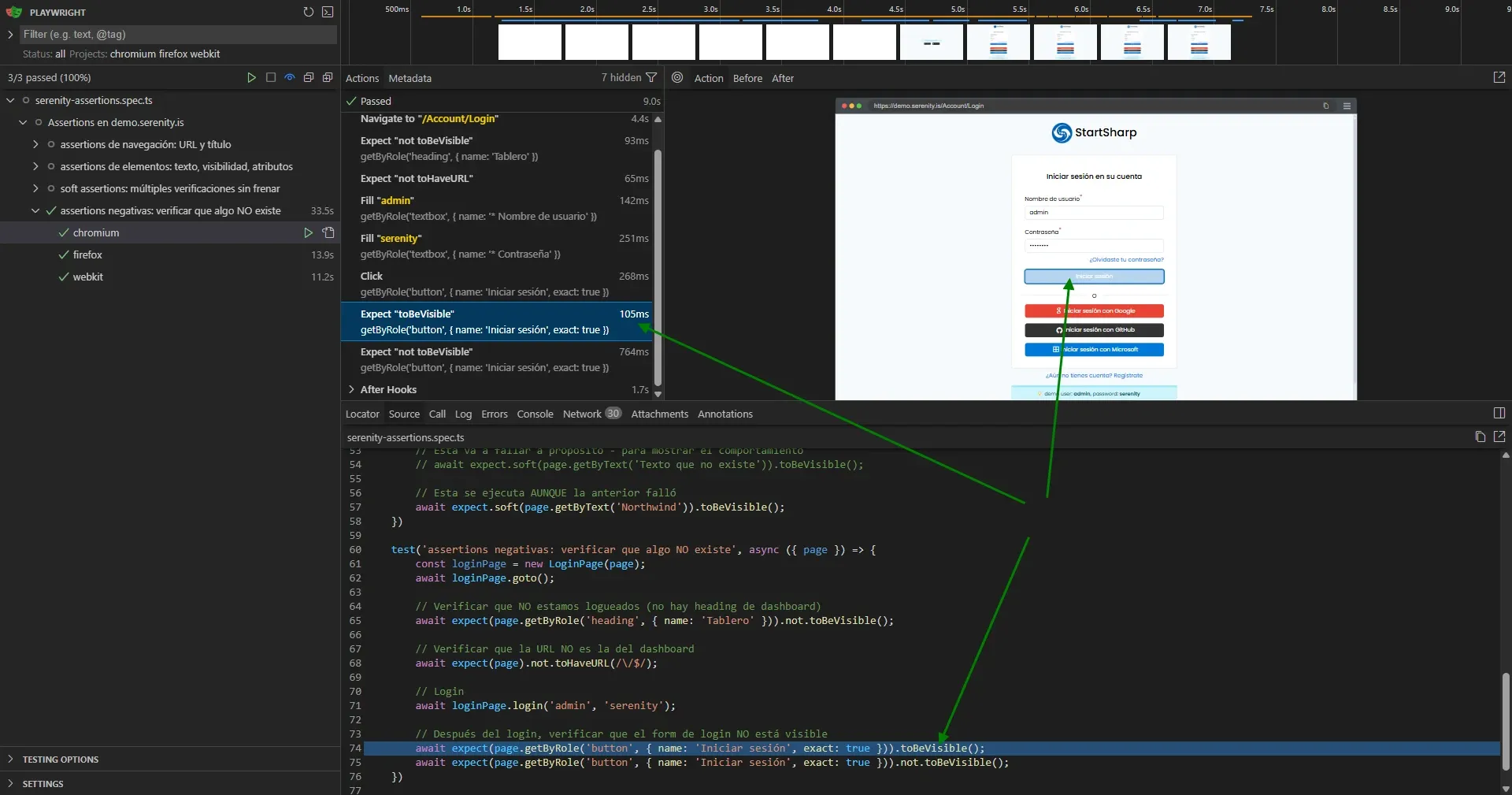Collapse all tests icon
Image resolution: width=1512 pixels, height=795 pixels.
pyautogui.click(x=308, y=77)
